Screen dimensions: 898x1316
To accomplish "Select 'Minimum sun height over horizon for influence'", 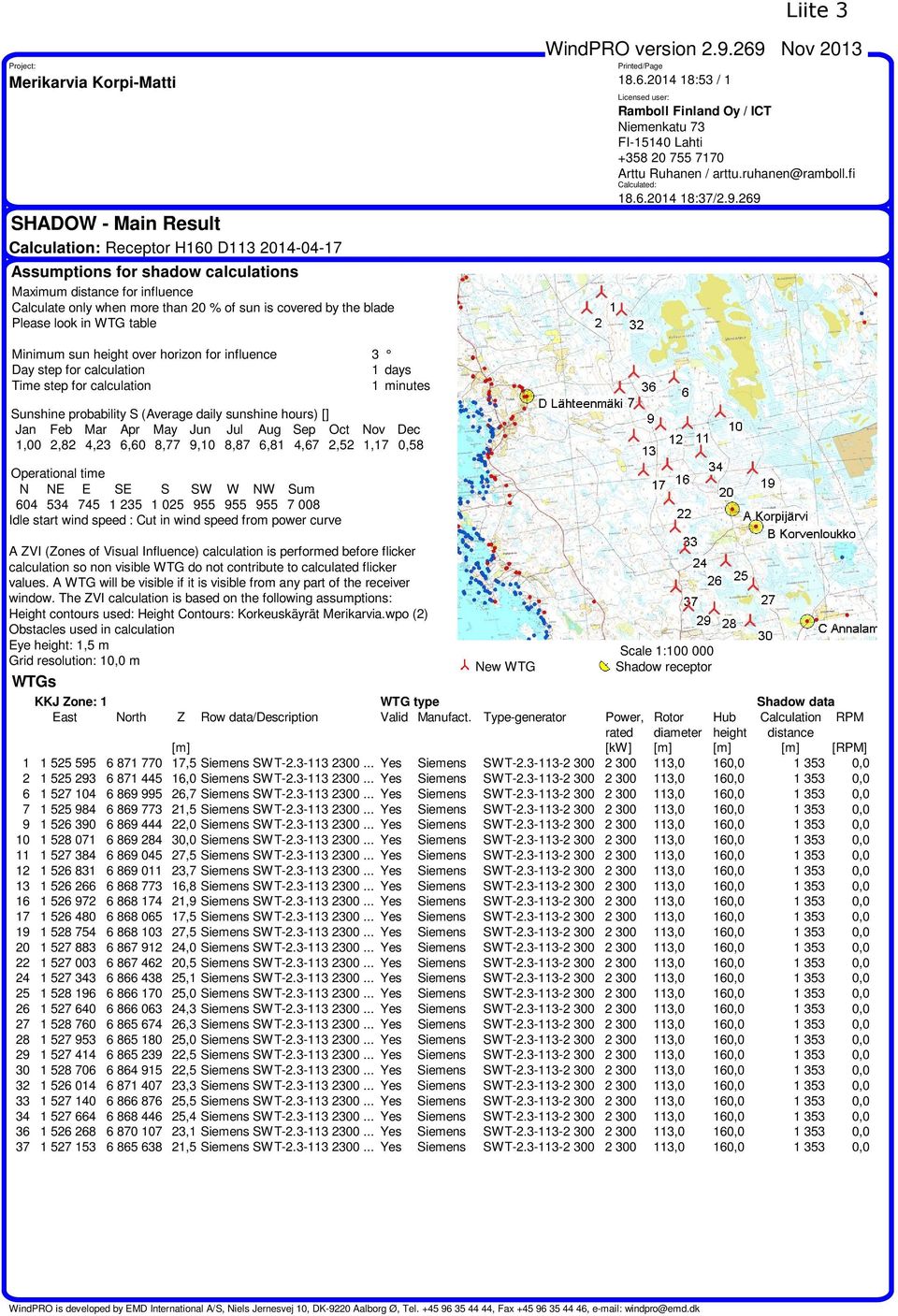I will (x=144, y=354).
